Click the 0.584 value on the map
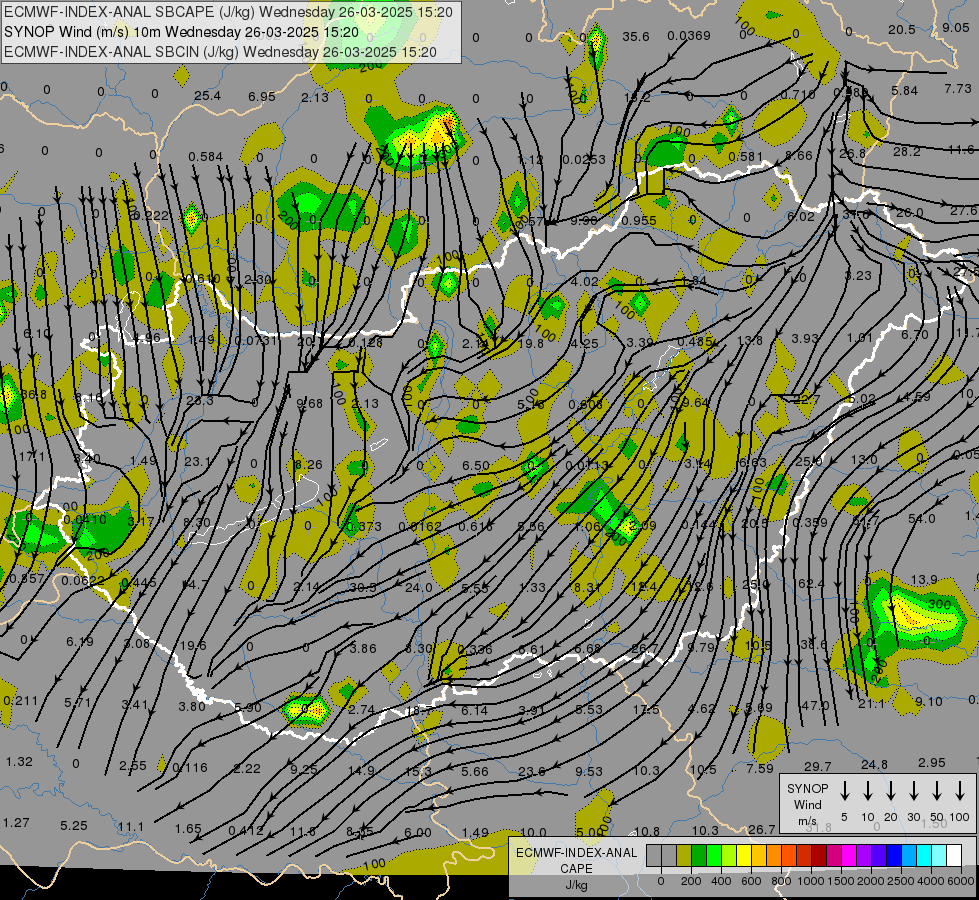 [x=205, y=156]
